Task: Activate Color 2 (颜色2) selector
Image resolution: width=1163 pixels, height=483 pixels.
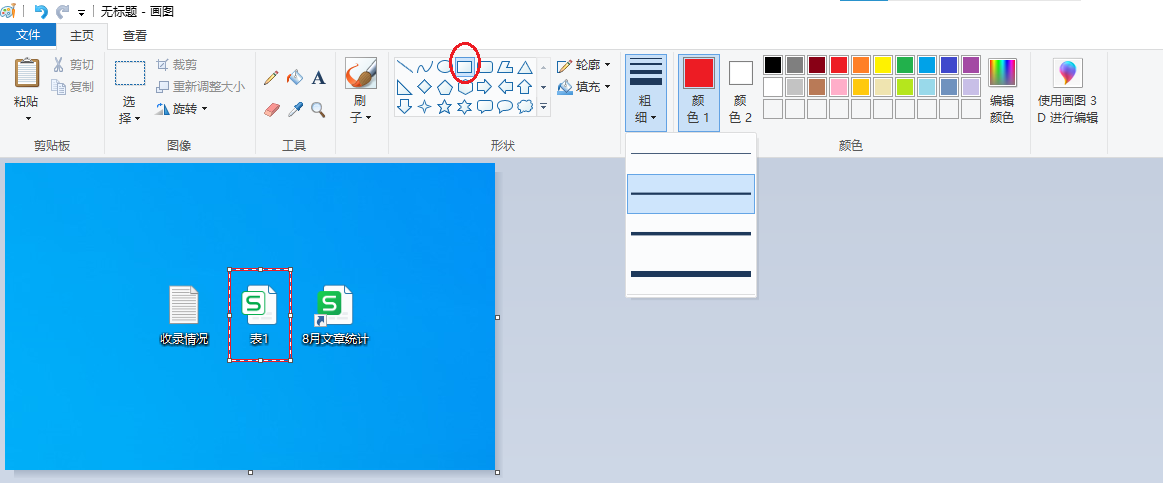Action: tap(740, 93)
